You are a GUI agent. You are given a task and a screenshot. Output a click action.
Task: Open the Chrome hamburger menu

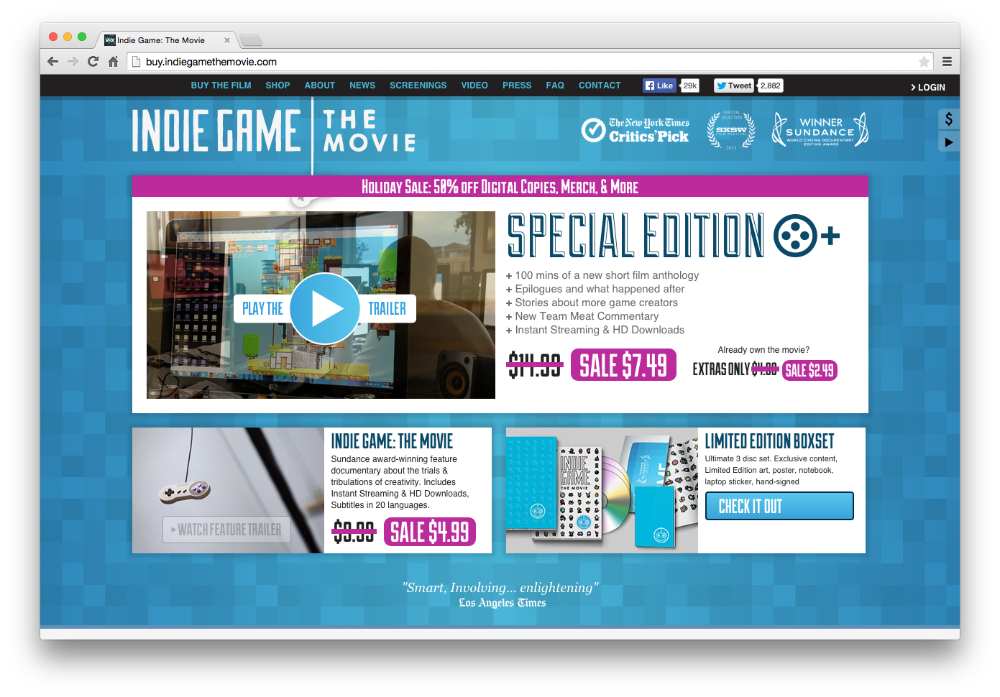coord(947,62)
